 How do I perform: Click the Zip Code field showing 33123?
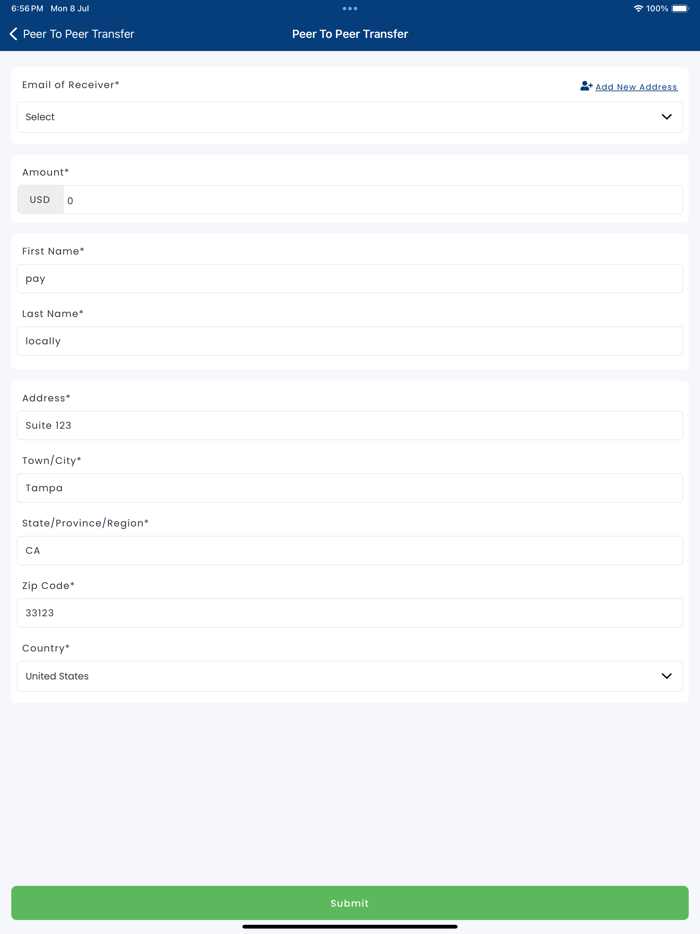350,612
